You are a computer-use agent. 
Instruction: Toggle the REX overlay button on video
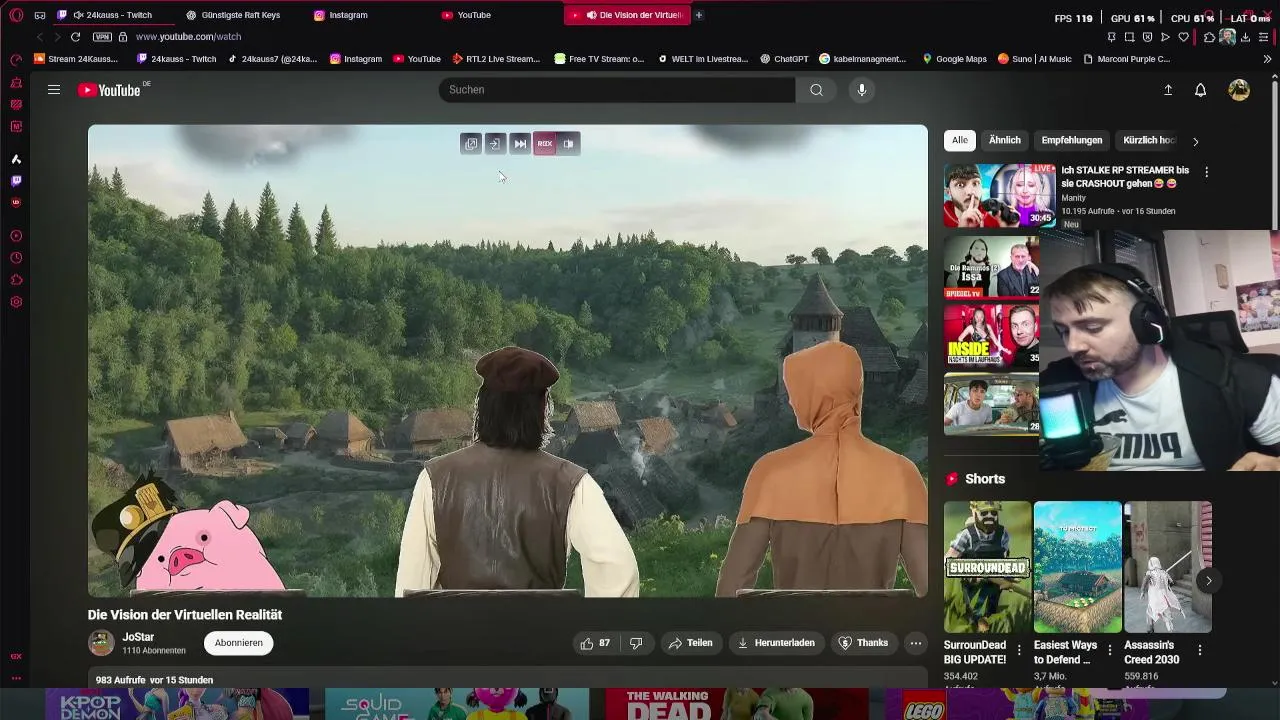(544, 144)
